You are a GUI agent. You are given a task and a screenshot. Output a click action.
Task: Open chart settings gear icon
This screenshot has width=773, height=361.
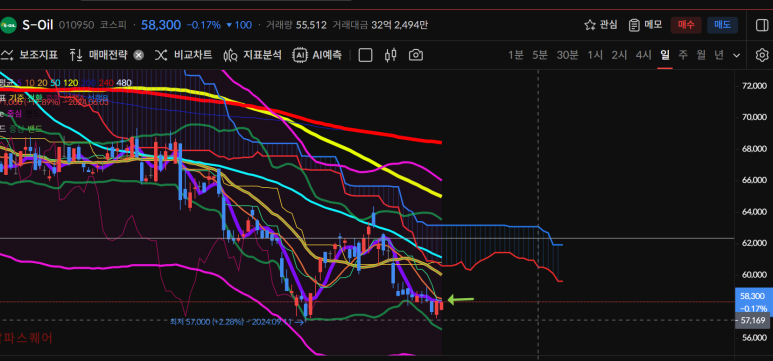coord(762,55)
